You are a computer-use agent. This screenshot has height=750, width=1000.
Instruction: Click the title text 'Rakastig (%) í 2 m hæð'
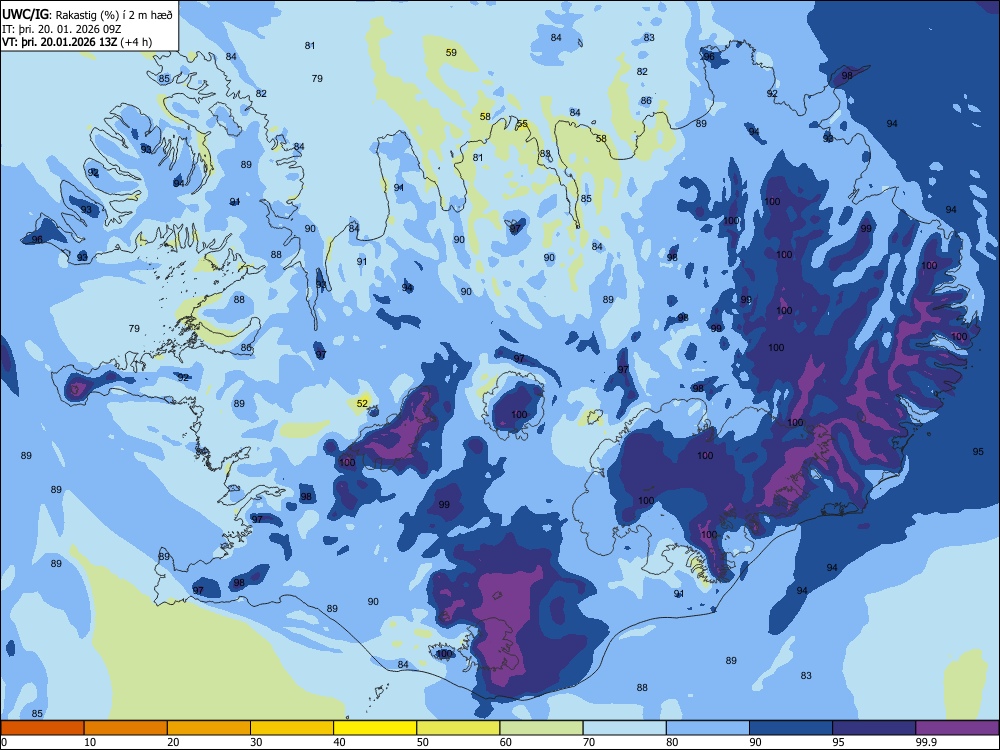pyautogui.click(x=114, y=14)
